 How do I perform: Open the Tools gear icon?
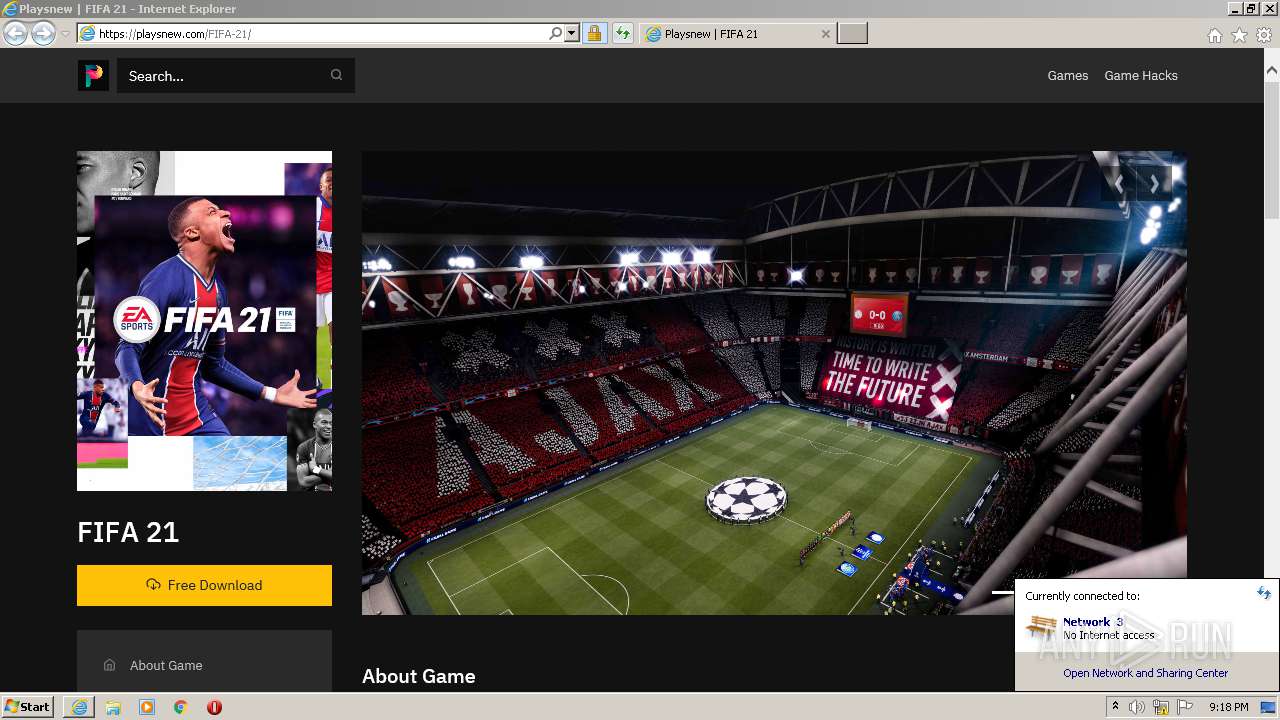pyautogui.click(x=1264, y=35)
